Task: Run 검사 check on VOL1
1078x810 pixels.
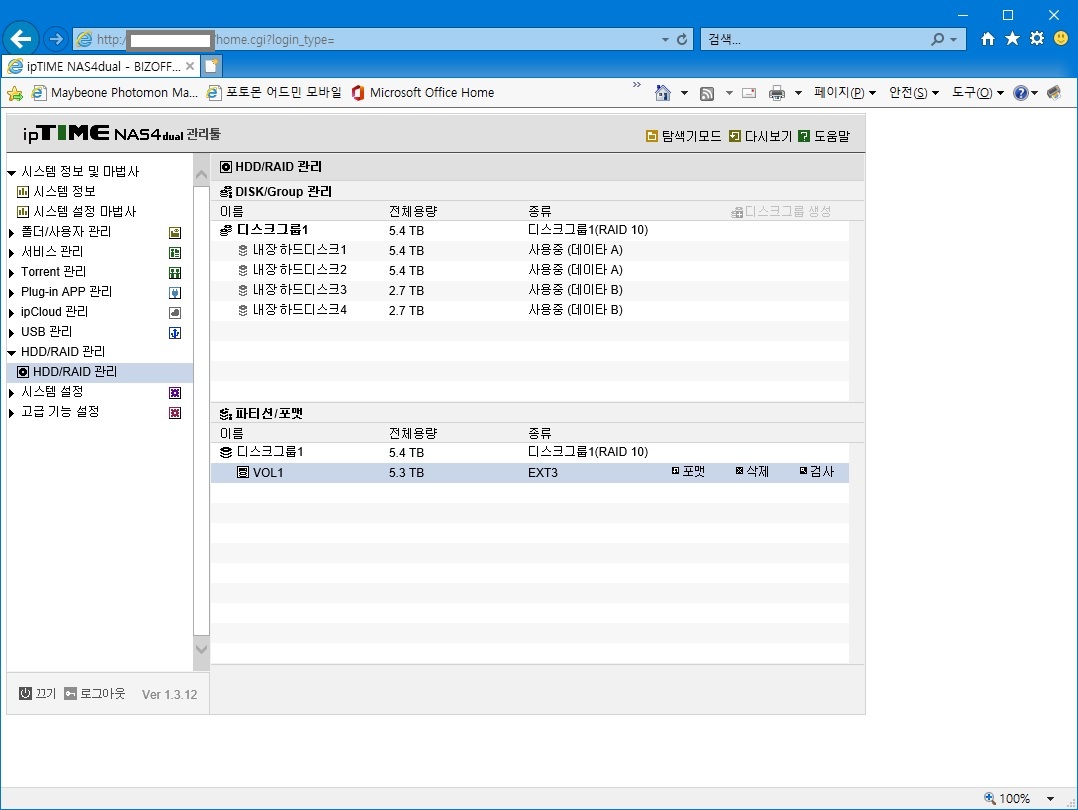Action: tap(817, 471)
